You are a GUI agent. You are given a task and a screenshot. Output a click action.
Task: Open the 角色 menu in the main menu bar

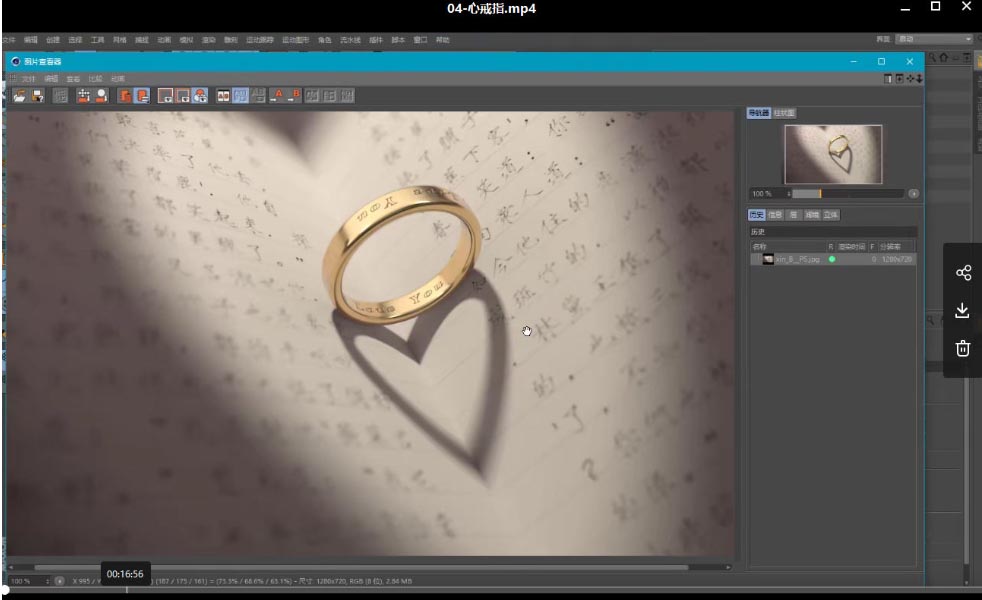point(324,39)
